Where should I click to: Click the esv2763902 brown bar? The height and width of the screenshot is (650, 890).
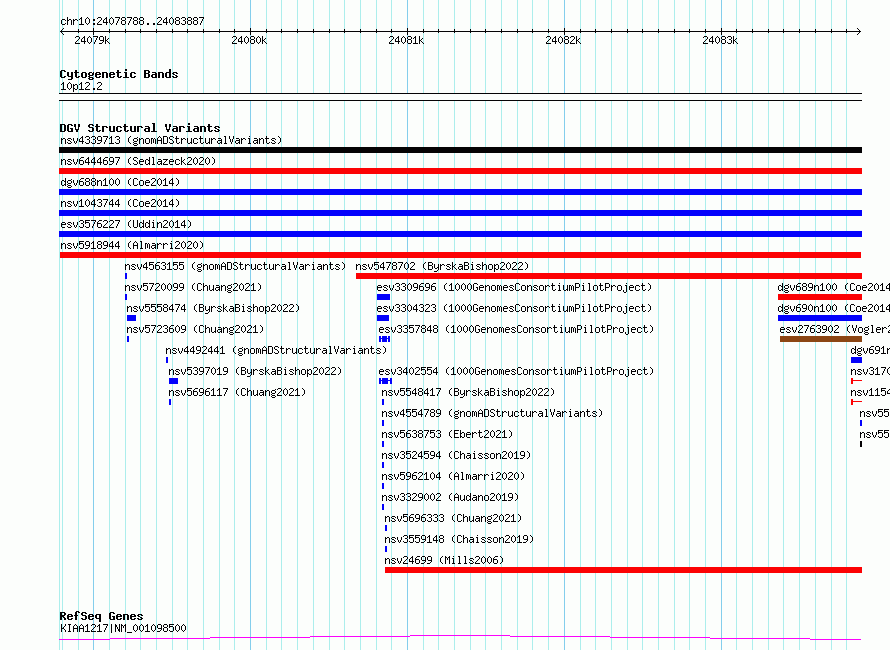pos(821,339)
